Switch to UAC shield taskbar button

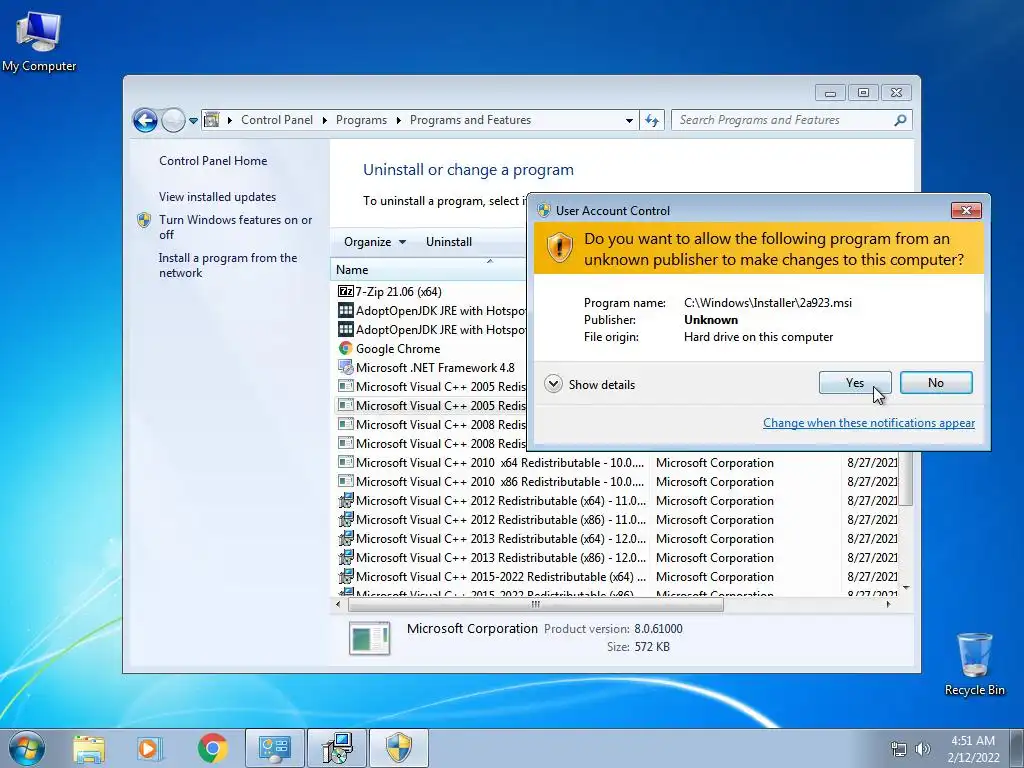coord(399,748)
